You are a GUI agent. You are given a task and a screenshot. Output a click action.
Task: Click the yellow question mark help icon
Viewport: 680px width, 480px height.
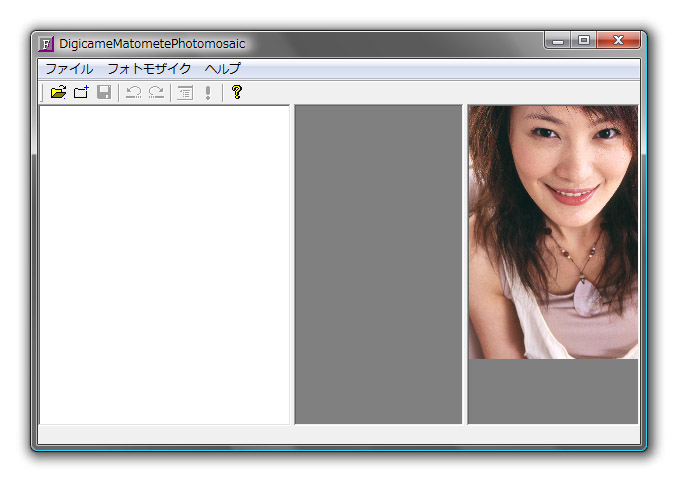tap(237, 92)
